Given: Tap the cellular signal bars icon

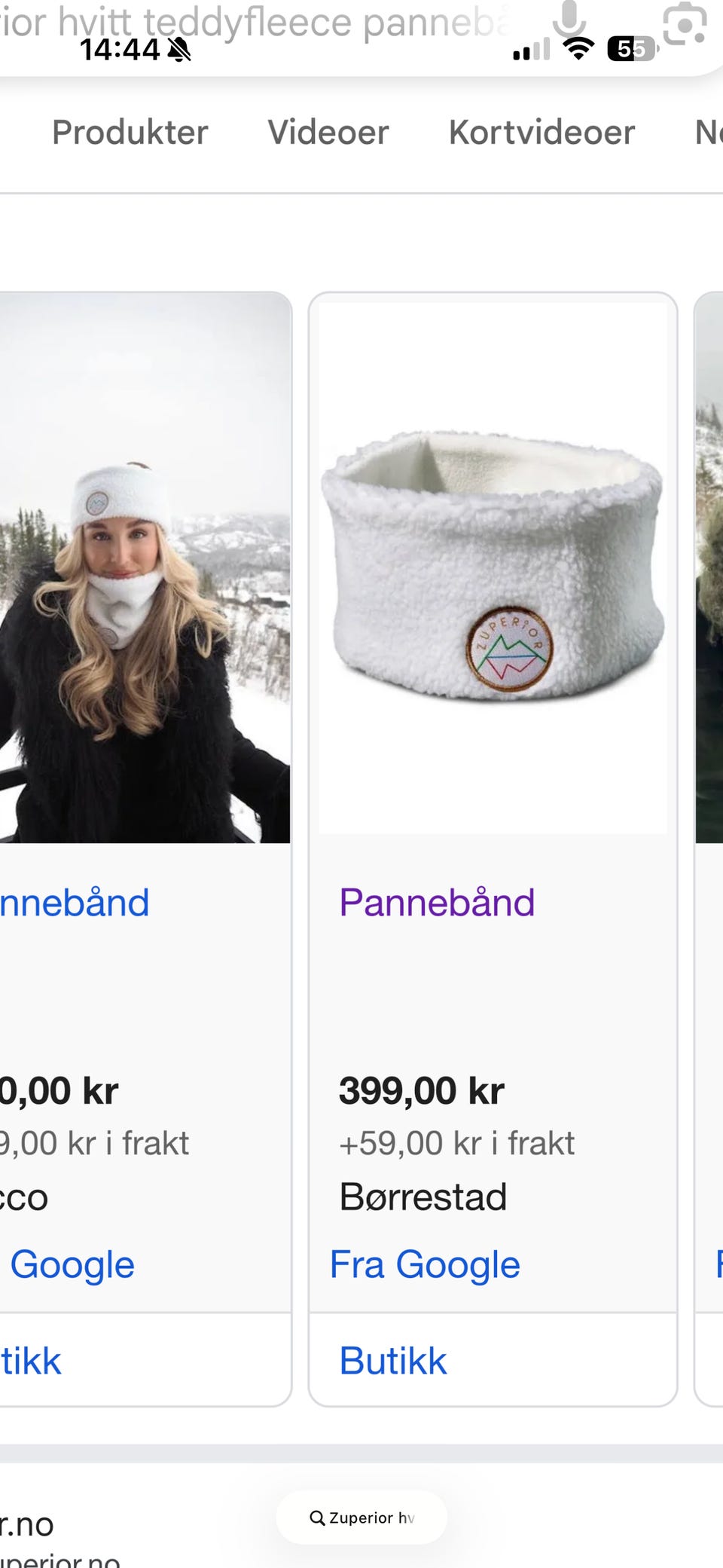Looking at the screenshot, I should [531, 50].
